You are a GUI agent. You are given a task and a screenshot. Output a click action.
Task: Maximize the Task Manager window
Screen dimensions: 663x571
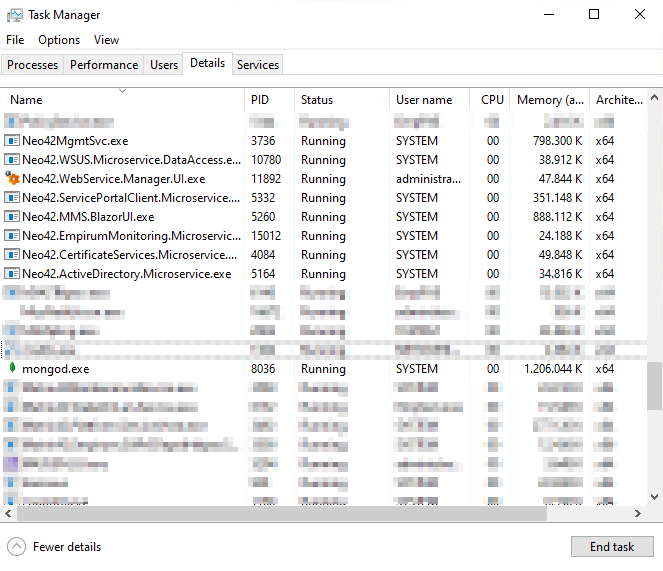(594, 14)
